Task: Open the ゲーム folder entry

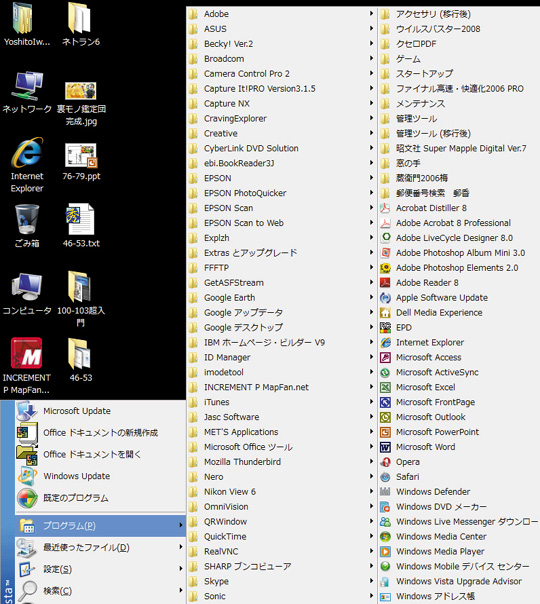Action: tap(459, 59)
